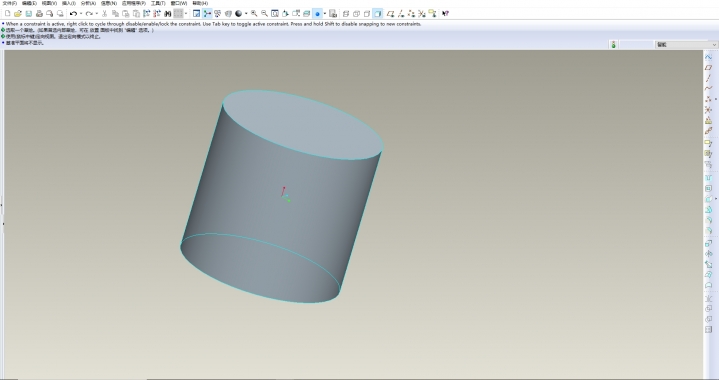Click the new document button
Image resolution: width=719 pixels, height=380 pixels.
click(x=7, y=14)
